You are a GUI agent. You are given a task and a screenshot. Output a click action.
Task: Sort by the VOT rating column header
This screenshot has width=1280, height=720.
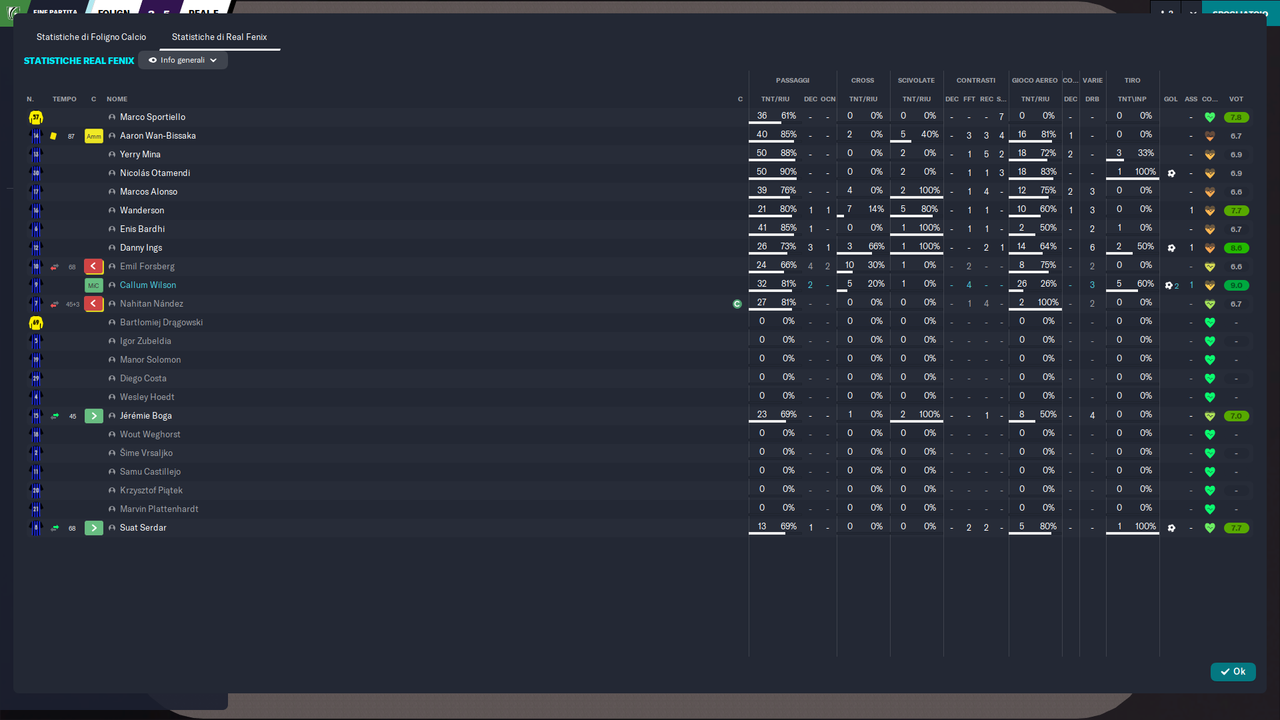coord(1236,99)
